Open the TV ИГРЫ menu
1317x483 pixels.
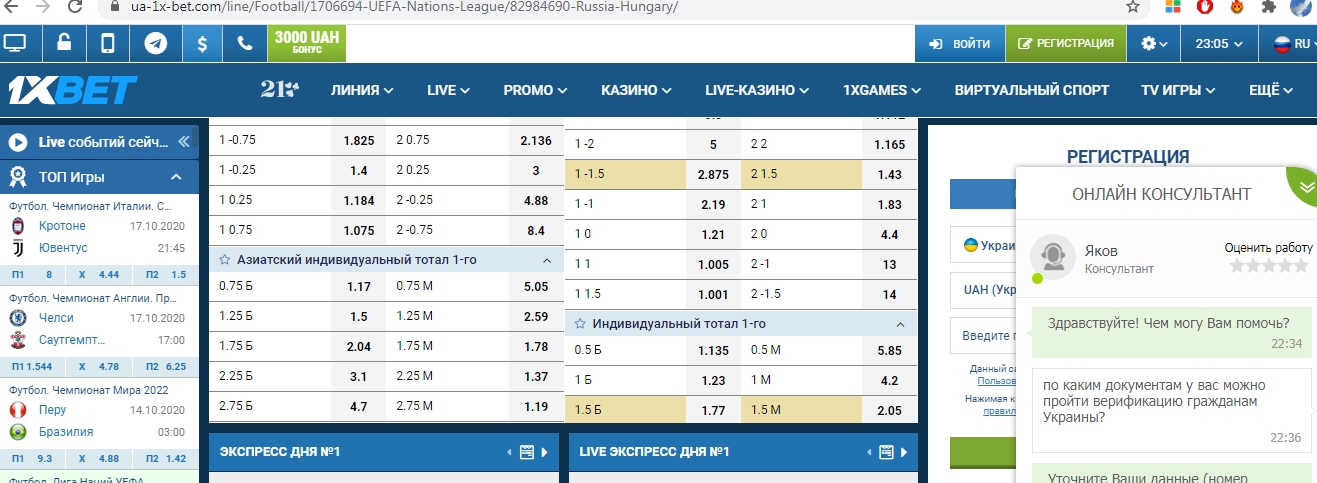point(1178,90)
